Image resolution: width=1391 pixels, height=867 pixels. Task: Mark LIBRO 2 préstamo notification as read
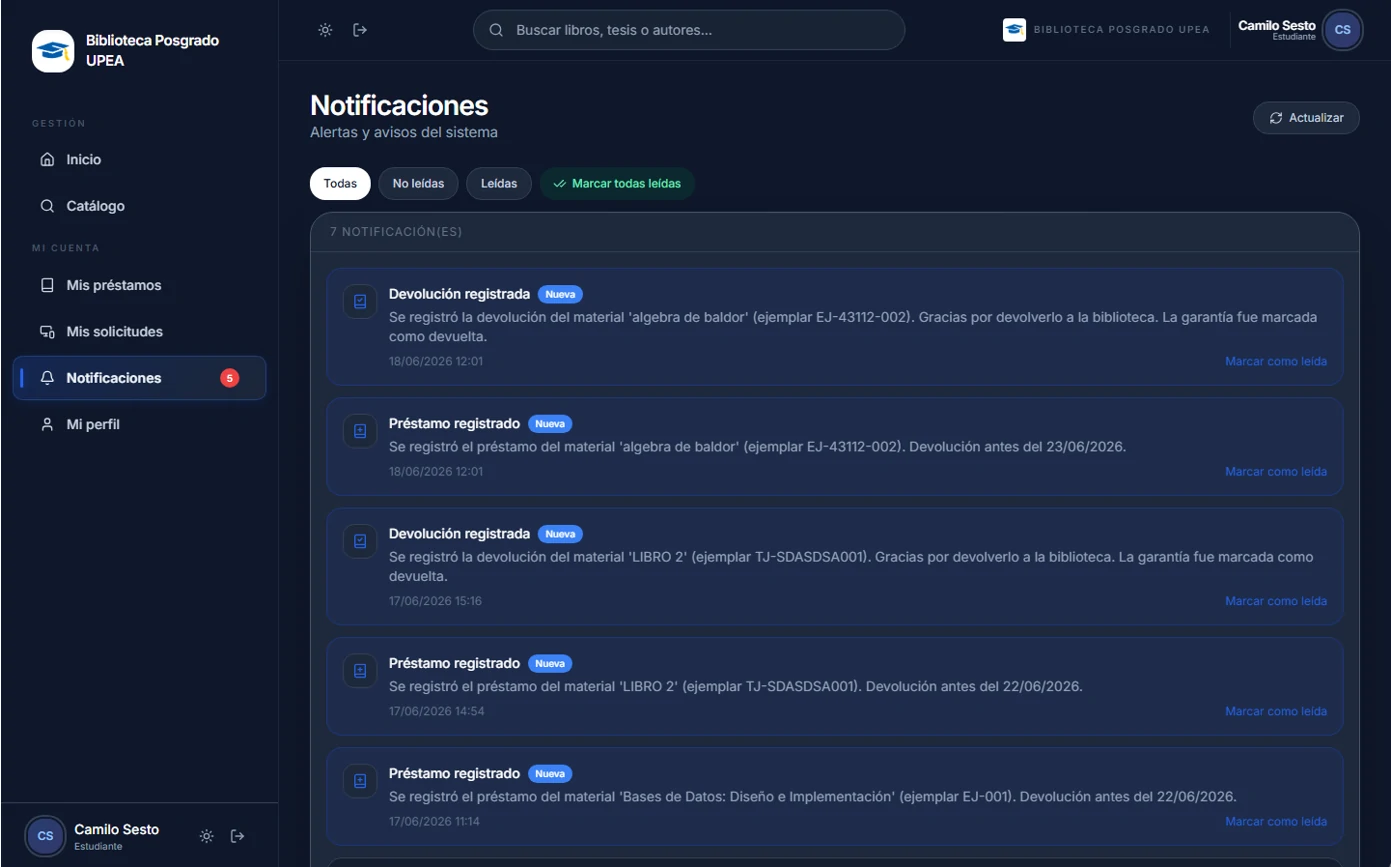pyautogui.click(x=1276, y=711)
